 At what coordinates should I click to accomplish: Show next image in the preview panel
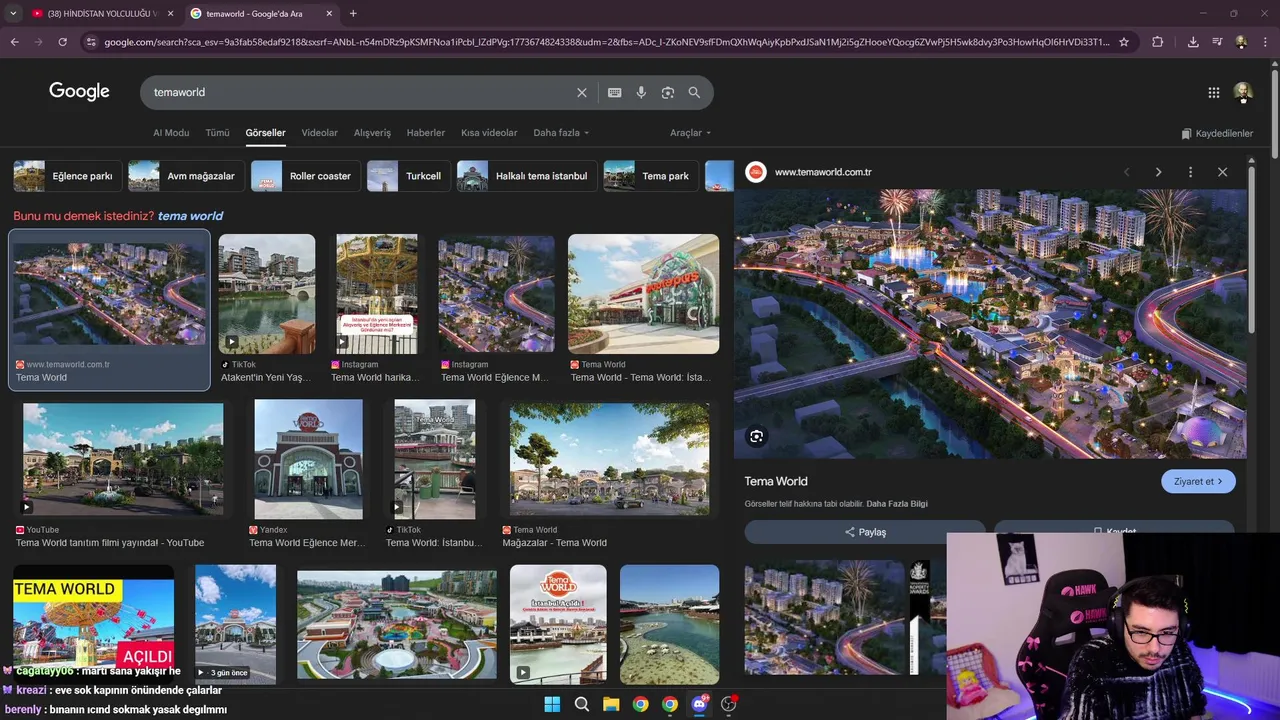[x=1158, y=172]
